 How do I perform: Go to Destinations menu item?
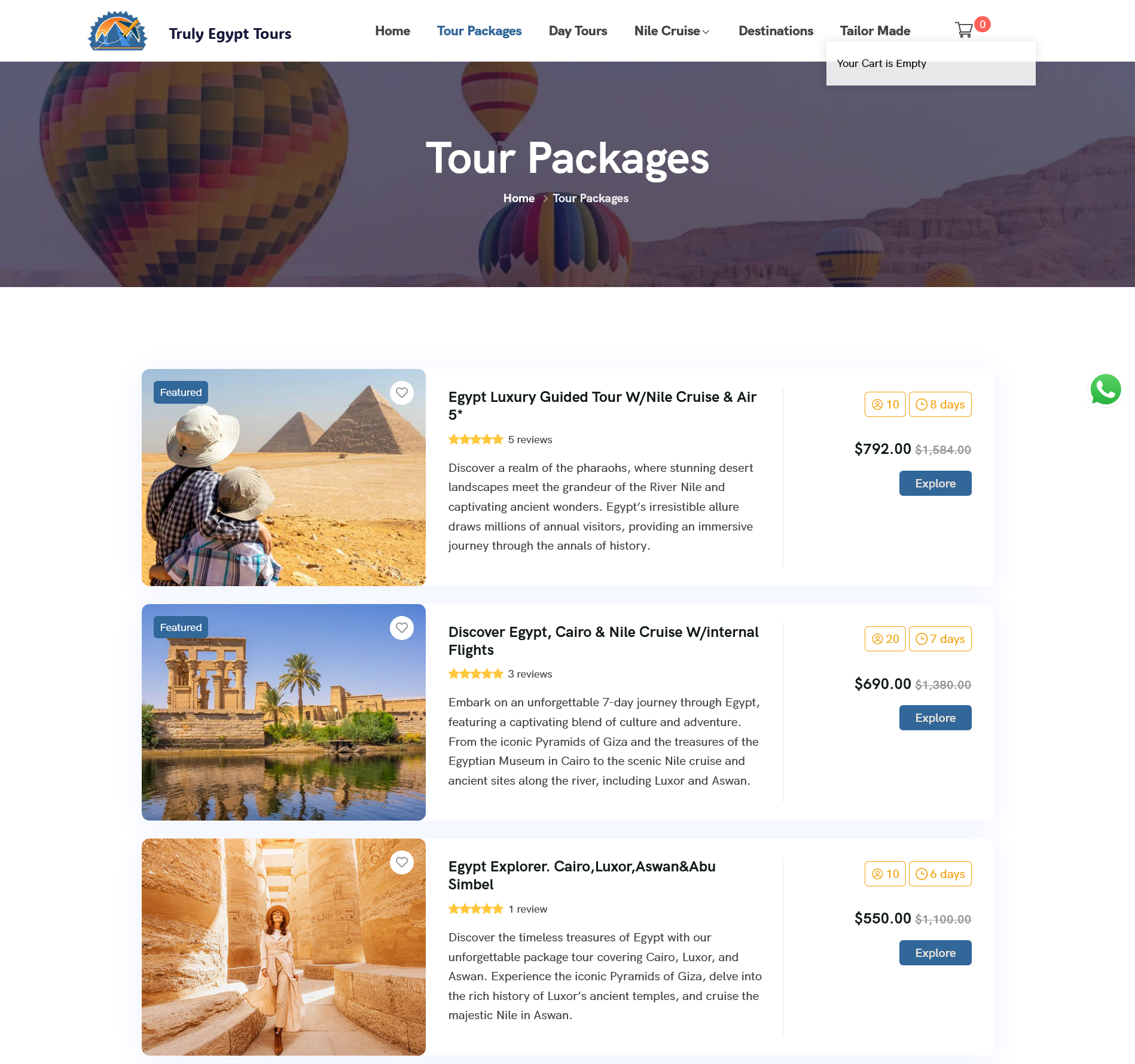tap(776, 31)
